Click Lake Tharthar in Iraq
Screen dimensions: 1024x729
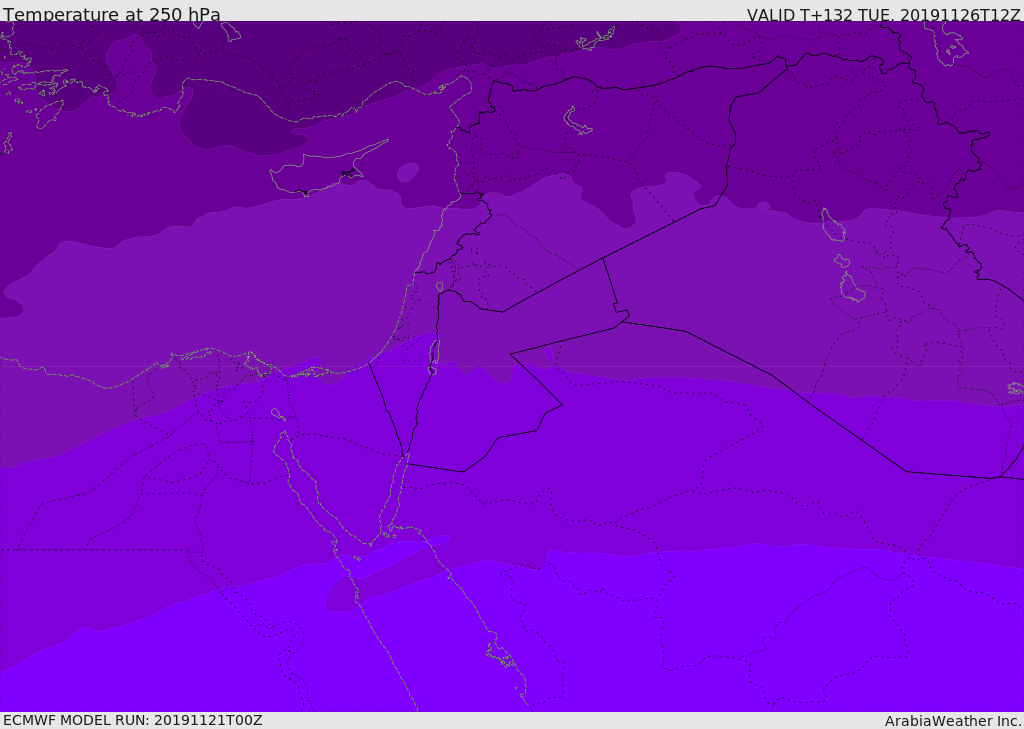coord(833,224)
